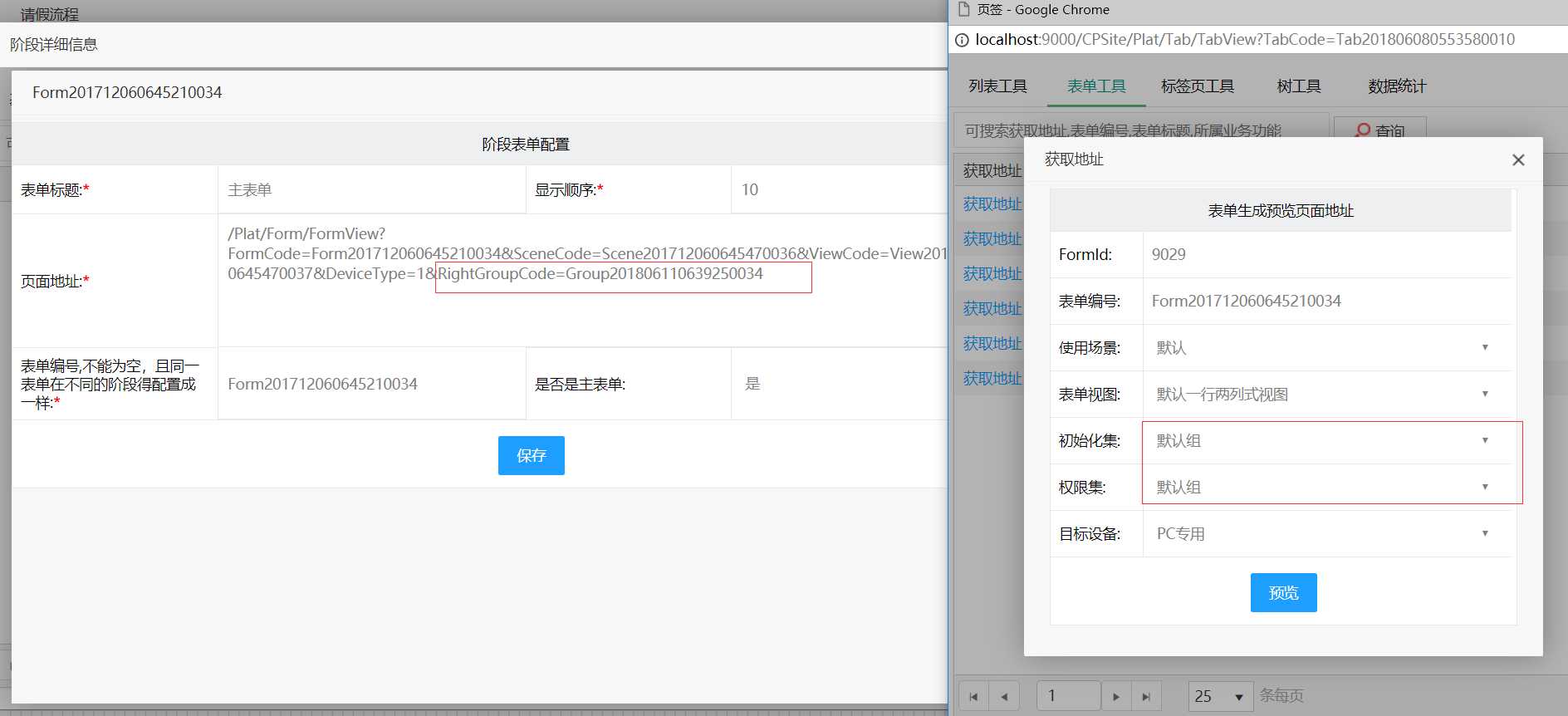1568x716 pixels.
Task: Click the second 获取地址 link in list
Action: (992, 239)
